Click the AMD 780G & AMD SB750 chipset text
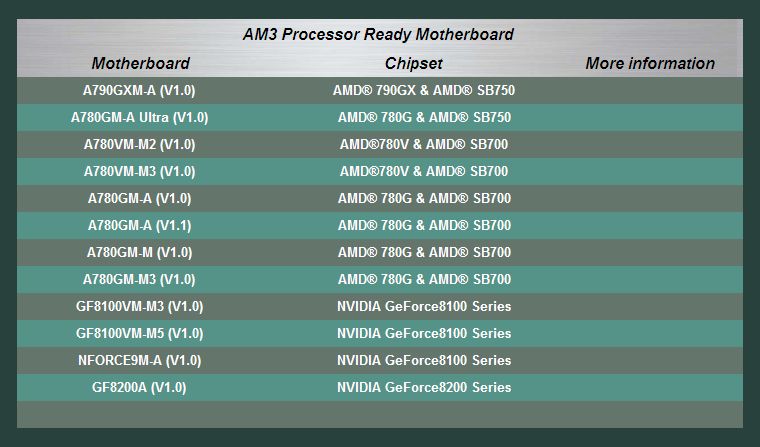Screen dimensions: 760x447 [x=424, y=117]
